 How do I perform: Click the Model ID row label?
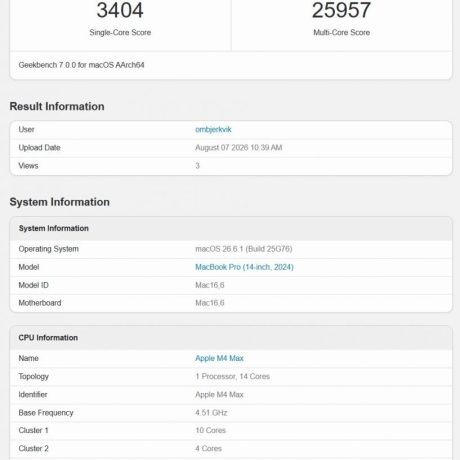[x=33, y=285]
